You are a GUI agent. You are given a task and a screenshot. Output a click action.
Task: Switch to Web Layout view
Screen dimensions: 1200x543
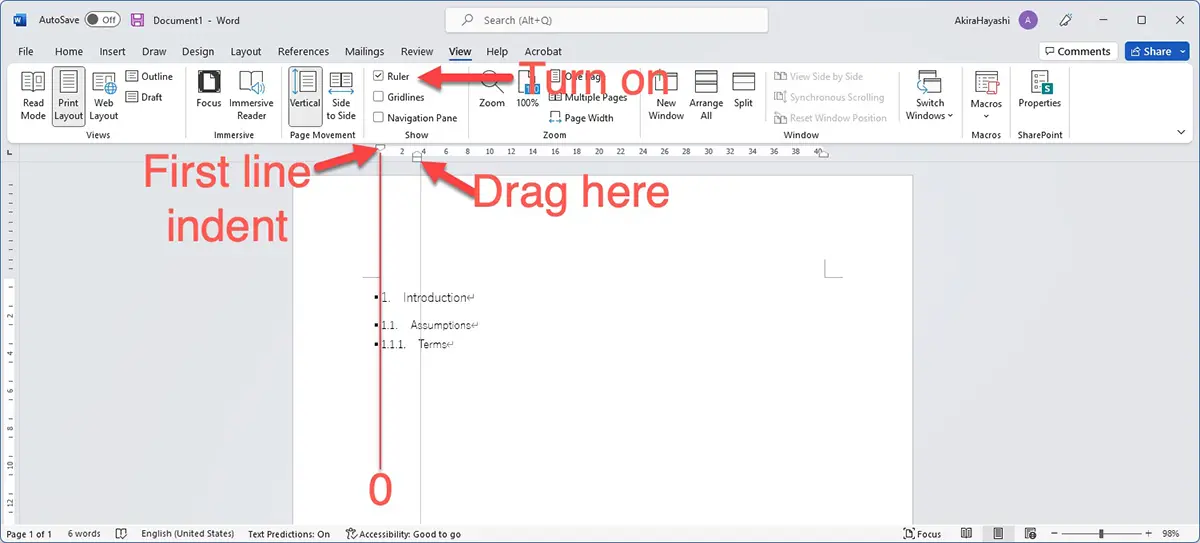click(x=104, y=96)
